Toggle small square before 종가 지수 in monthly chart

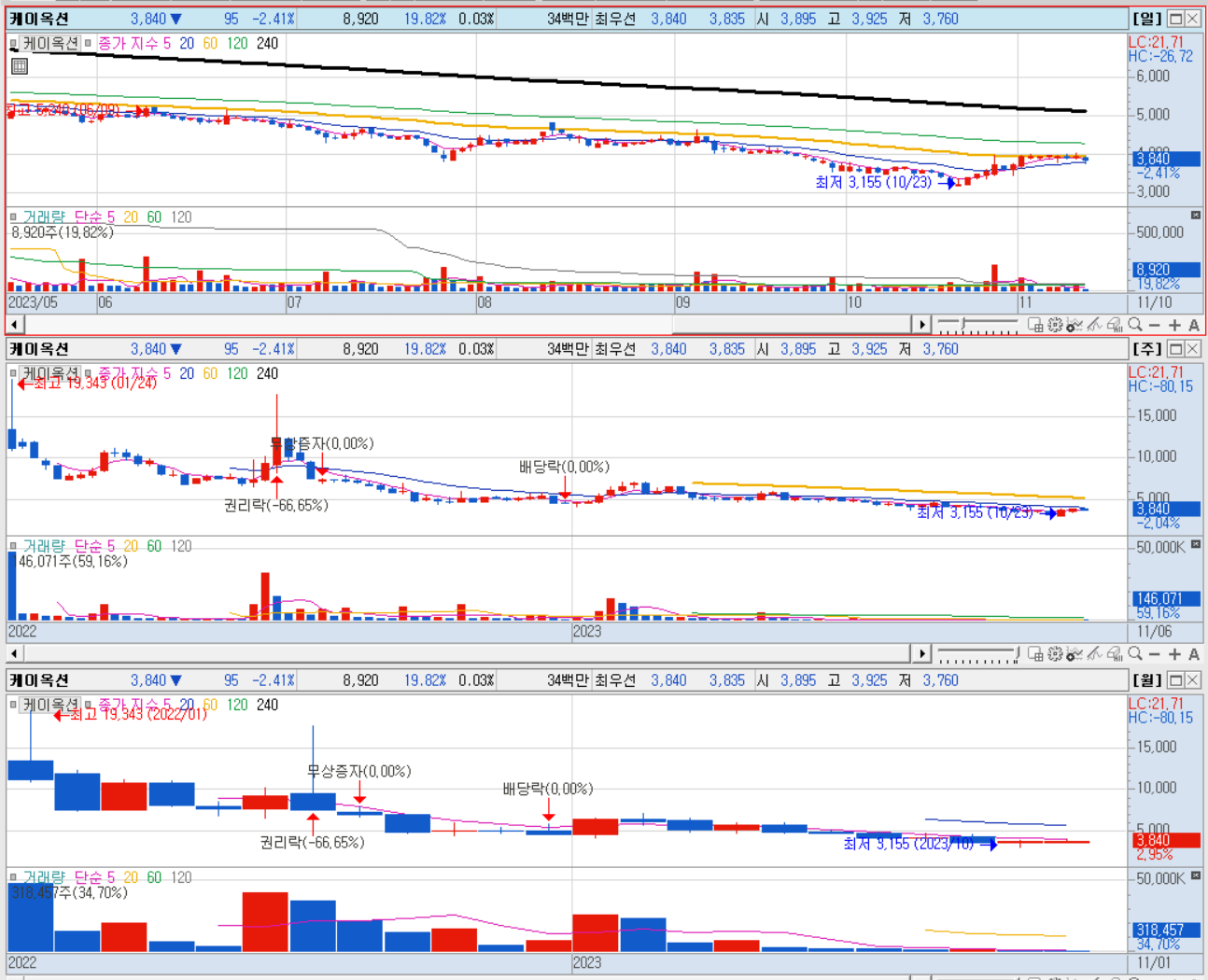coord(88,705)
